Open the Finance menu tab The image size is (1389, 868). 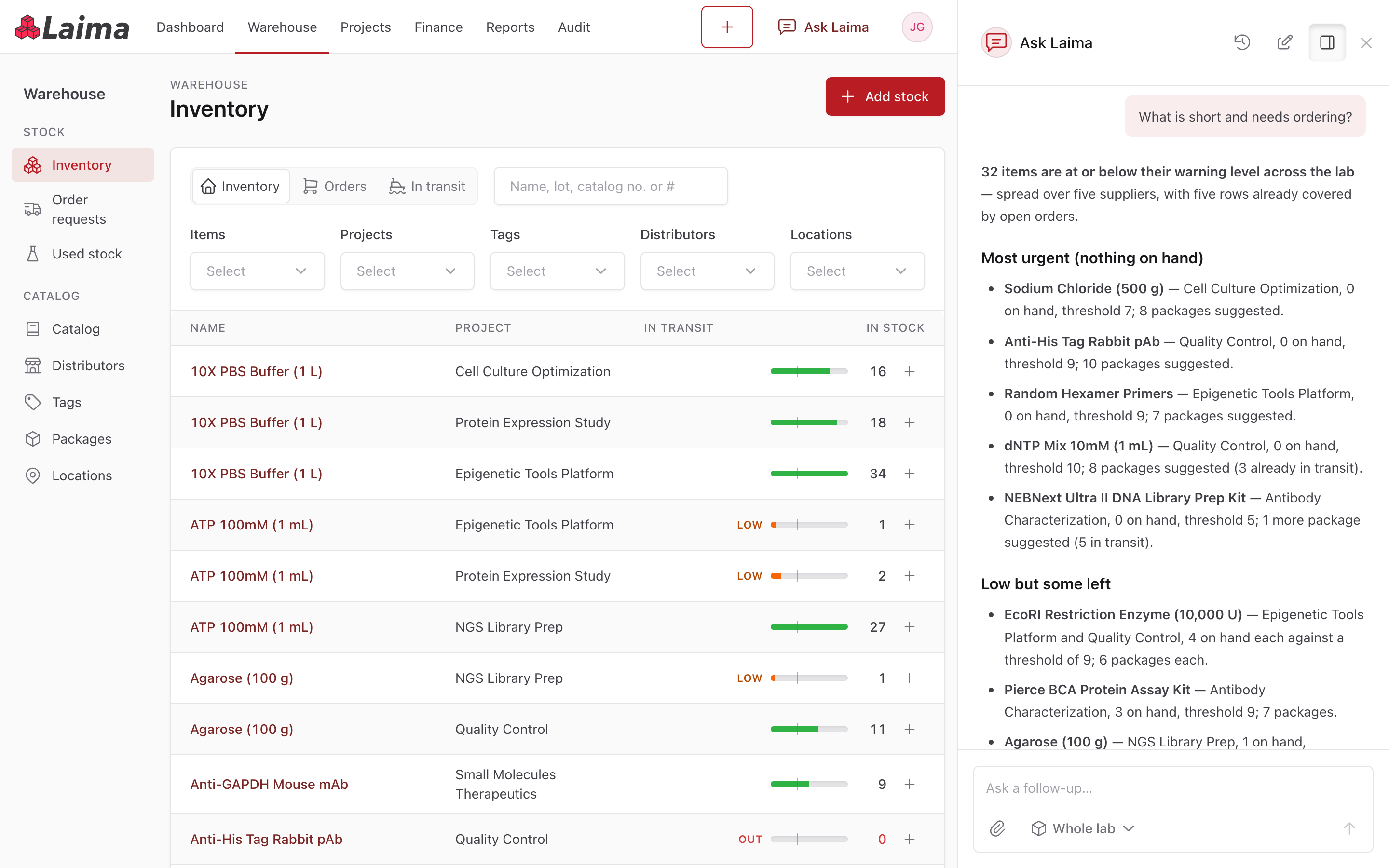click(438, 27)
